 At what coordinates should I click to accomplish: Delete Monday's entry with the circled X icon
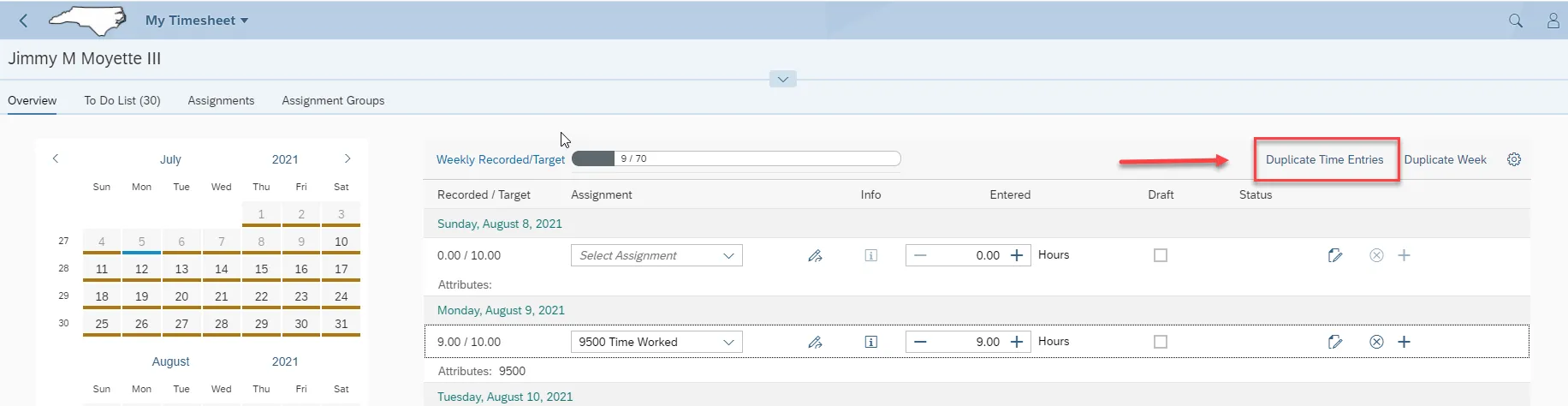tap(1376, 342)
